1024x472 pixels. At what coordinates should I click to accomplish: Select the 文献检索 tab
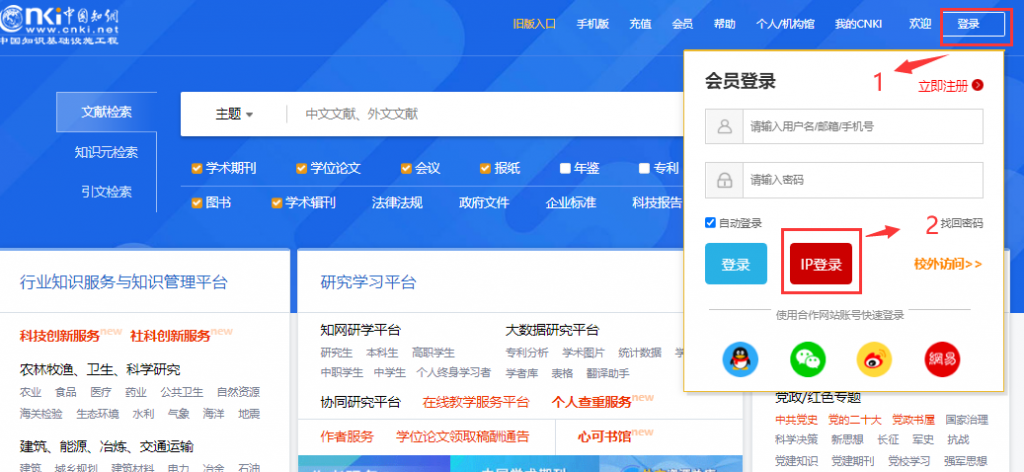pos(106,112)
